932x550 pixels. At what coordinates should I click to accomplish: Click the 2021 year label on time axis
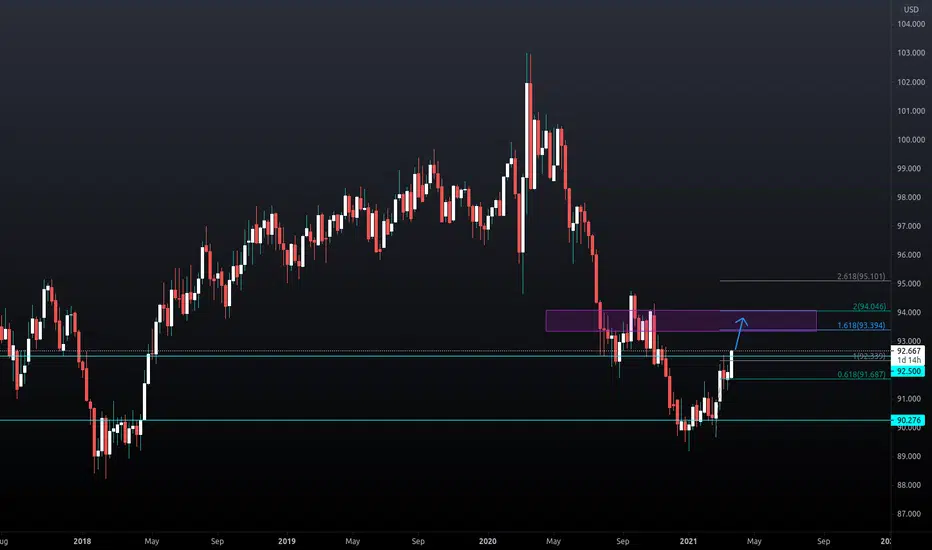point(688,541)
